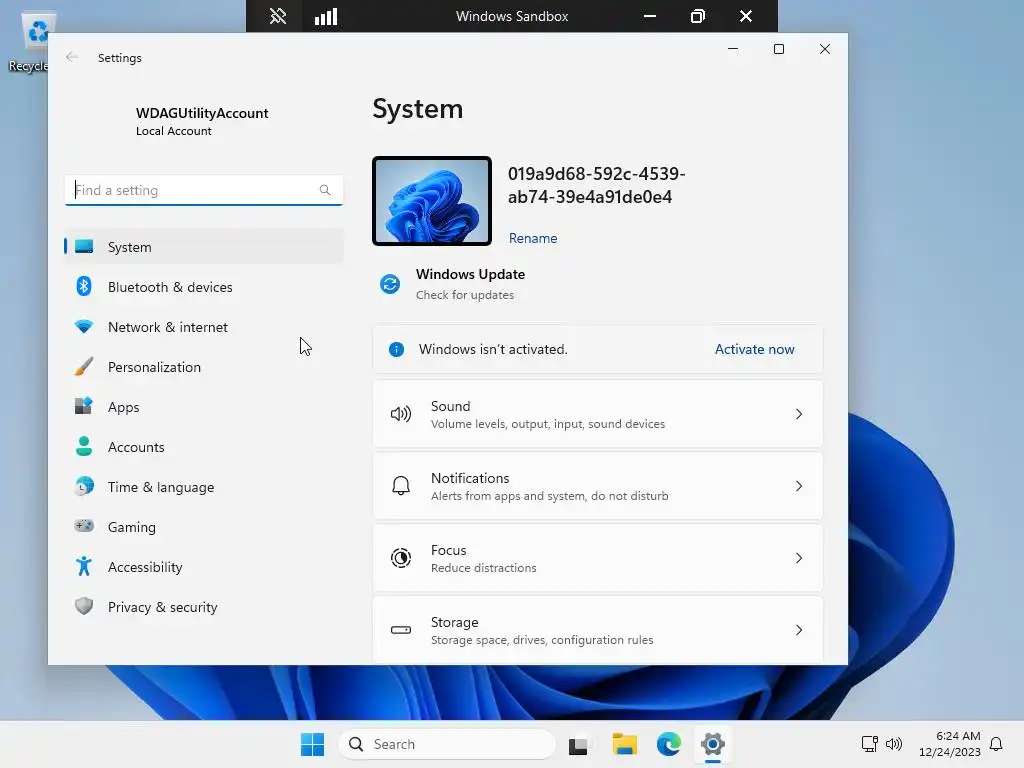
Task: Focus the Find a setting field
Action: [204, 190]
